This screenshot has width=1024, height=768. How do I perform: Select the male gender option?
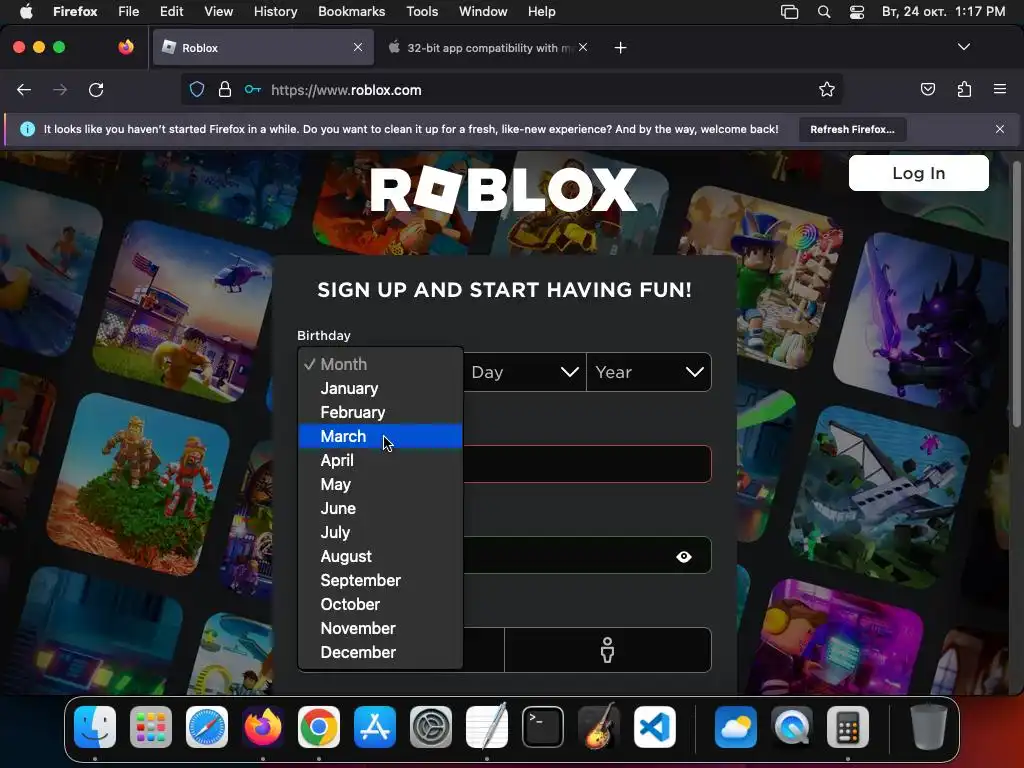coord(607,650)
